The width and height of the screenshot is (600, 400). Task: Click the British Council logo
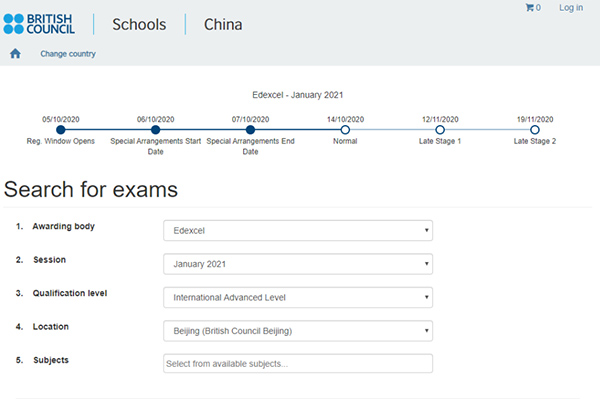pyautogui.click(x=39, y=24)
